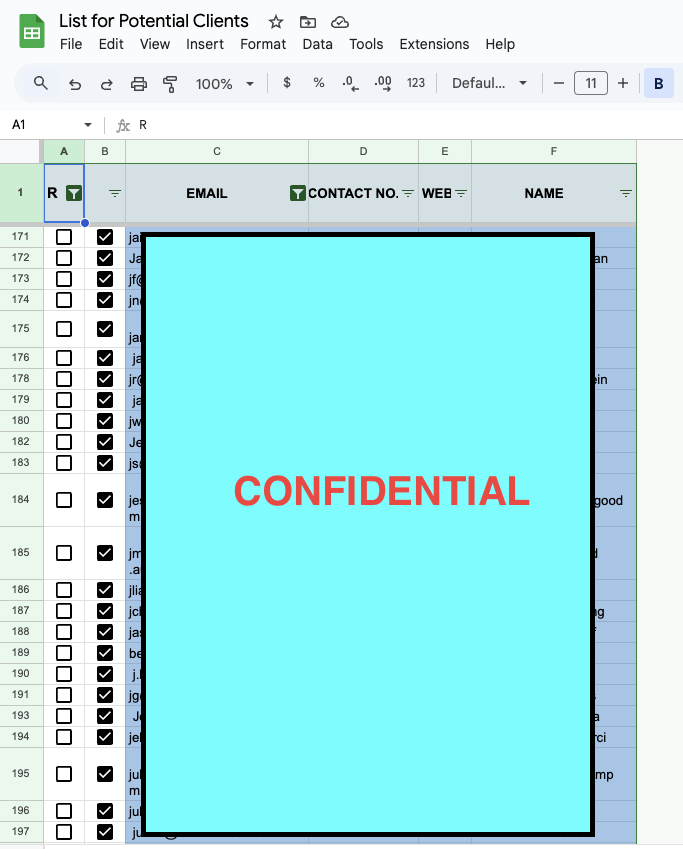Select column C header
The height and width of the screenshot is (849, 683).
pyautogui.click(x=217, y=152)
